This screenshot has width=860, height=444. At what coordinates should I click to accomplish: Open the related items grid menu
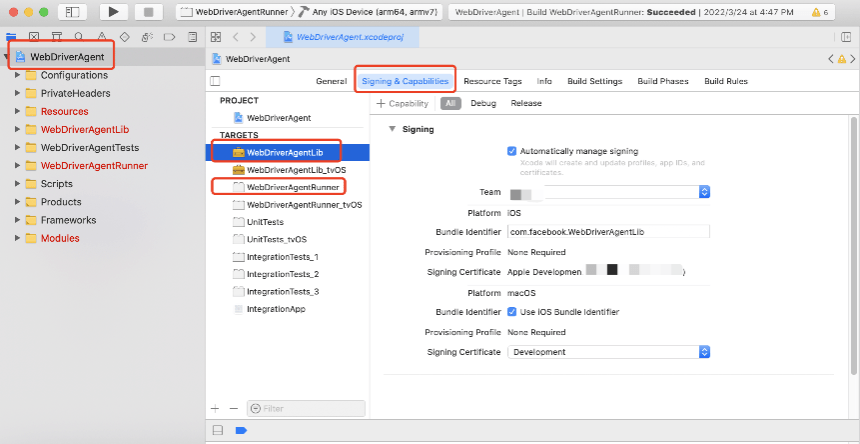[216, 37]
